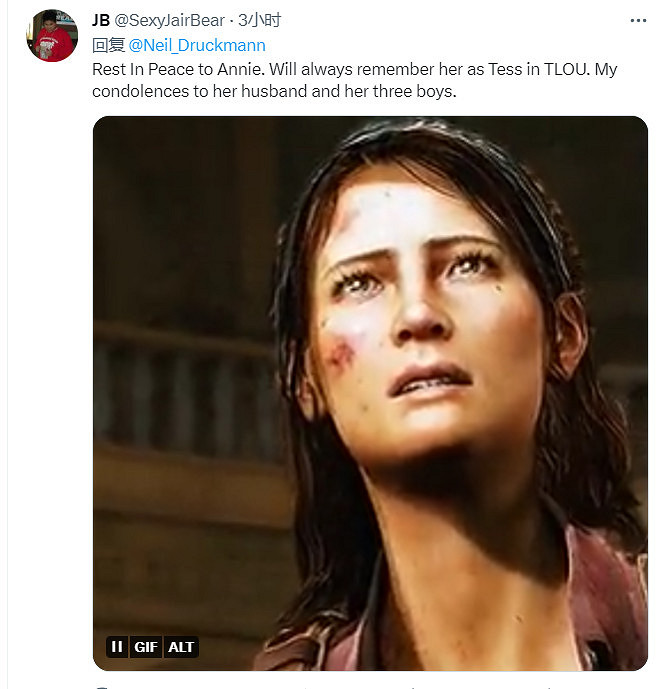Image resolution: width=664 pixels, height=689 pixels.
Task: Click the "JB" display name
Action: (x=100, y=20)
